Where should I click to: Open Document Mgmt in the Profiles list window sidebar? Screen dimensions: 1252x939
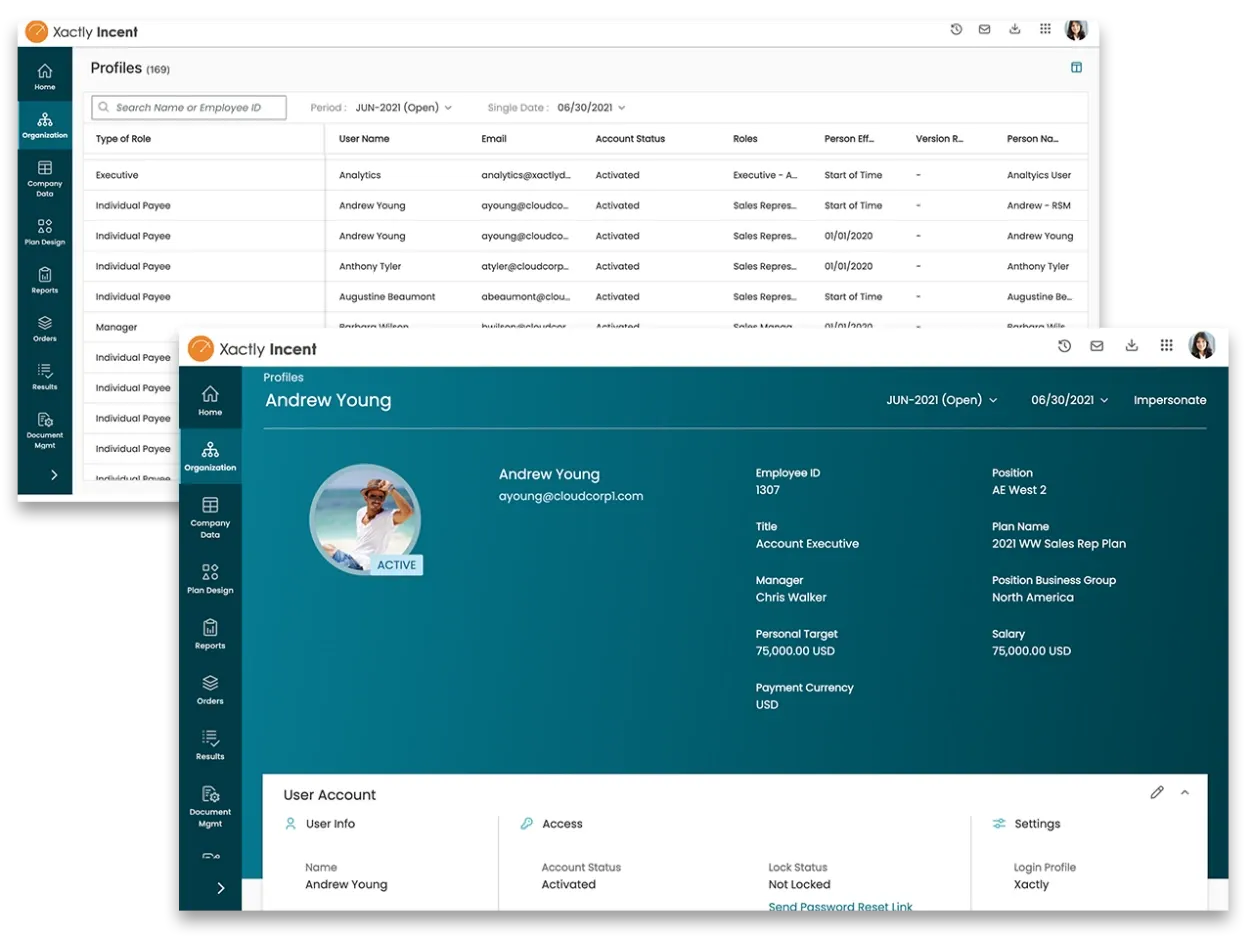45,430
